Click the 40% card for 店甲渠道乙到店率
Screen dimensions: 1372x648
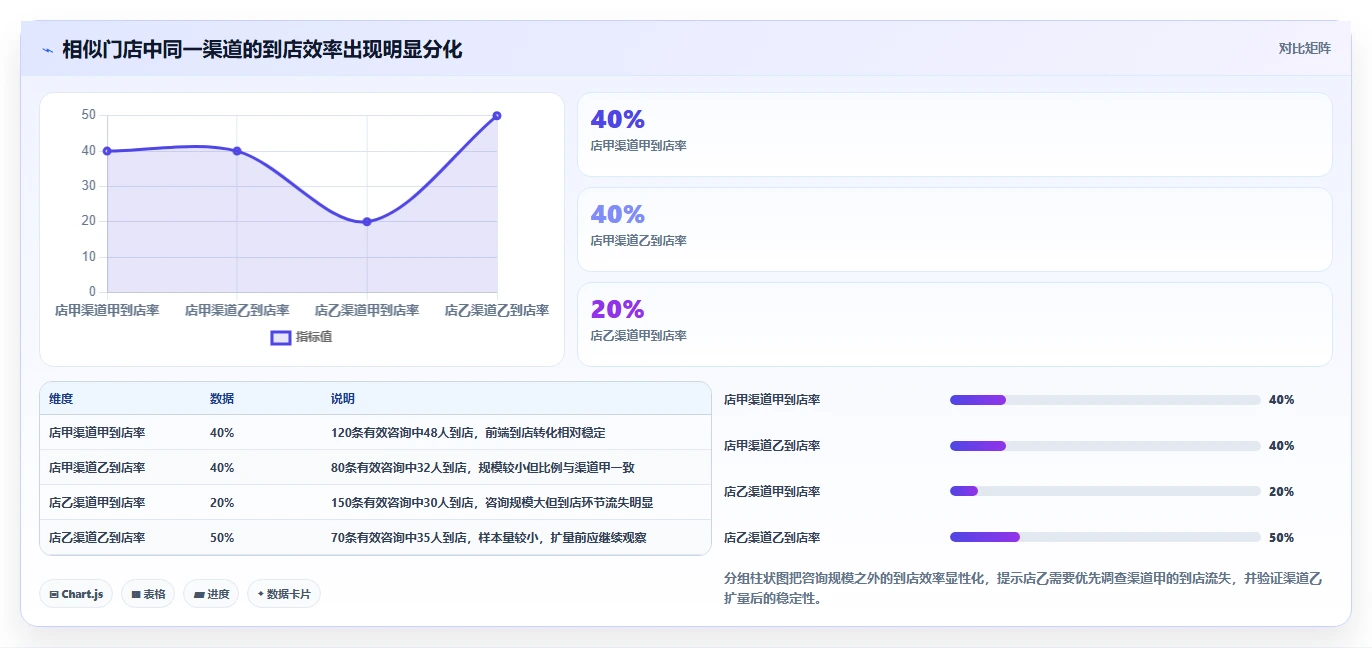coord(955,230)
